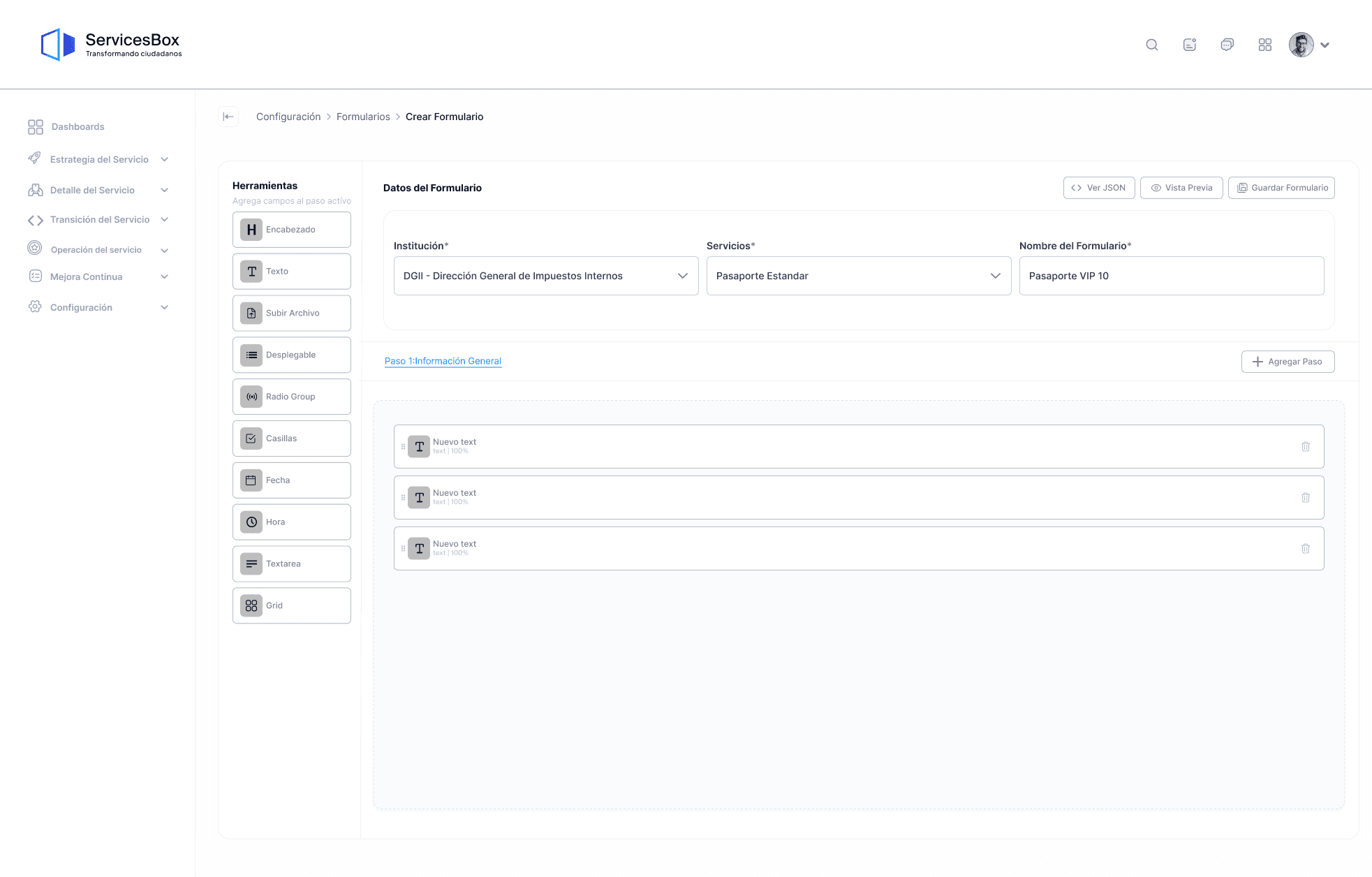Delete the third Nuevo text field
This screenshot has width=1372, height=877.
coord(1305,549)
